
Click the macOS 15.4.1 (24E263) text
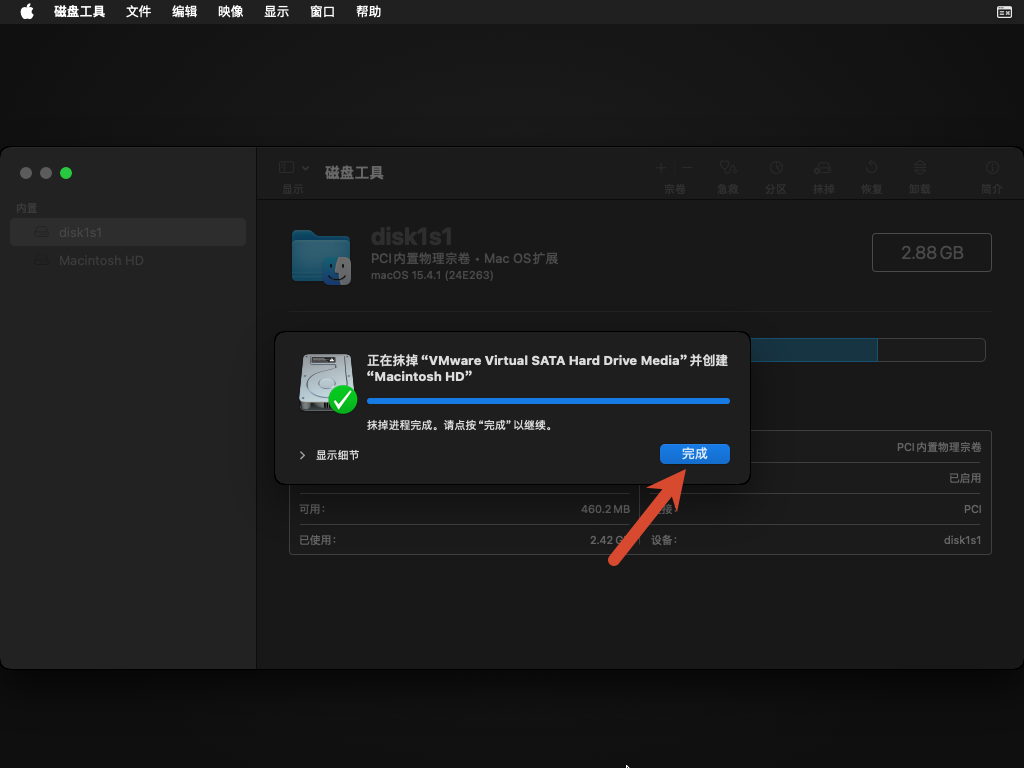[x=432, y=275]
